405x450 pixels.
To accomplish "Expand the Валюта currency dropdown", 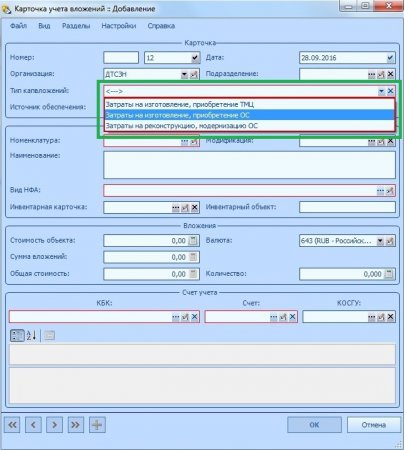I will point(380,241).
